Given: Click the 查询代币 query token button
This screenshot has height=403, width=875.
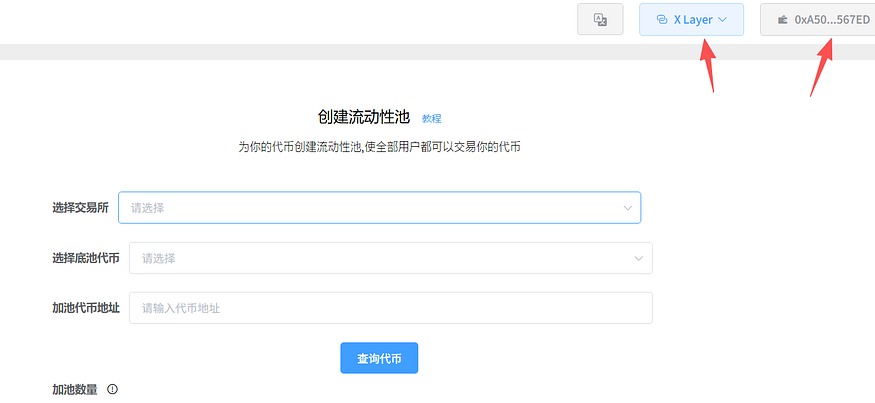Looking at the screenshot, I should 379,358.
